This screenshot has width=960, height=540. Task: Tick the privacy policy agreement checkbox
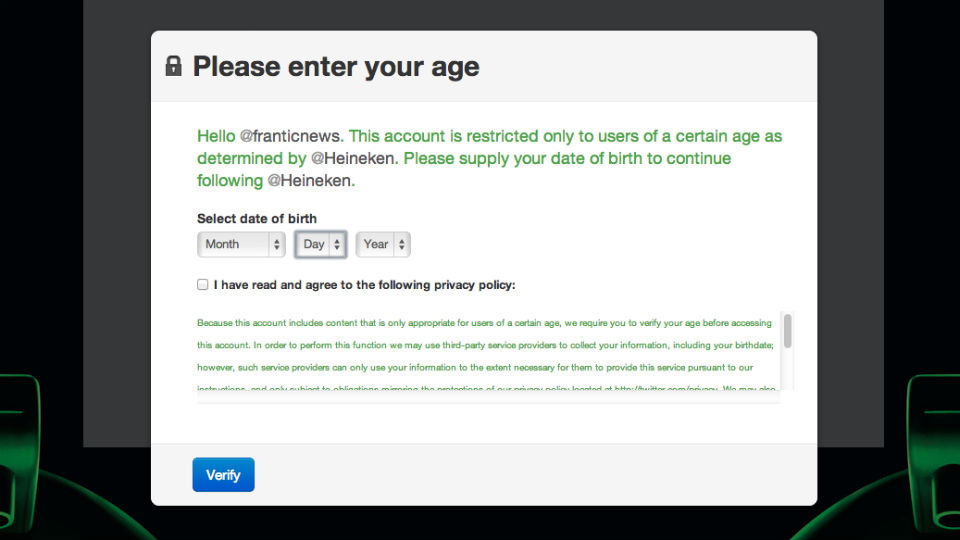pos(203,285)
